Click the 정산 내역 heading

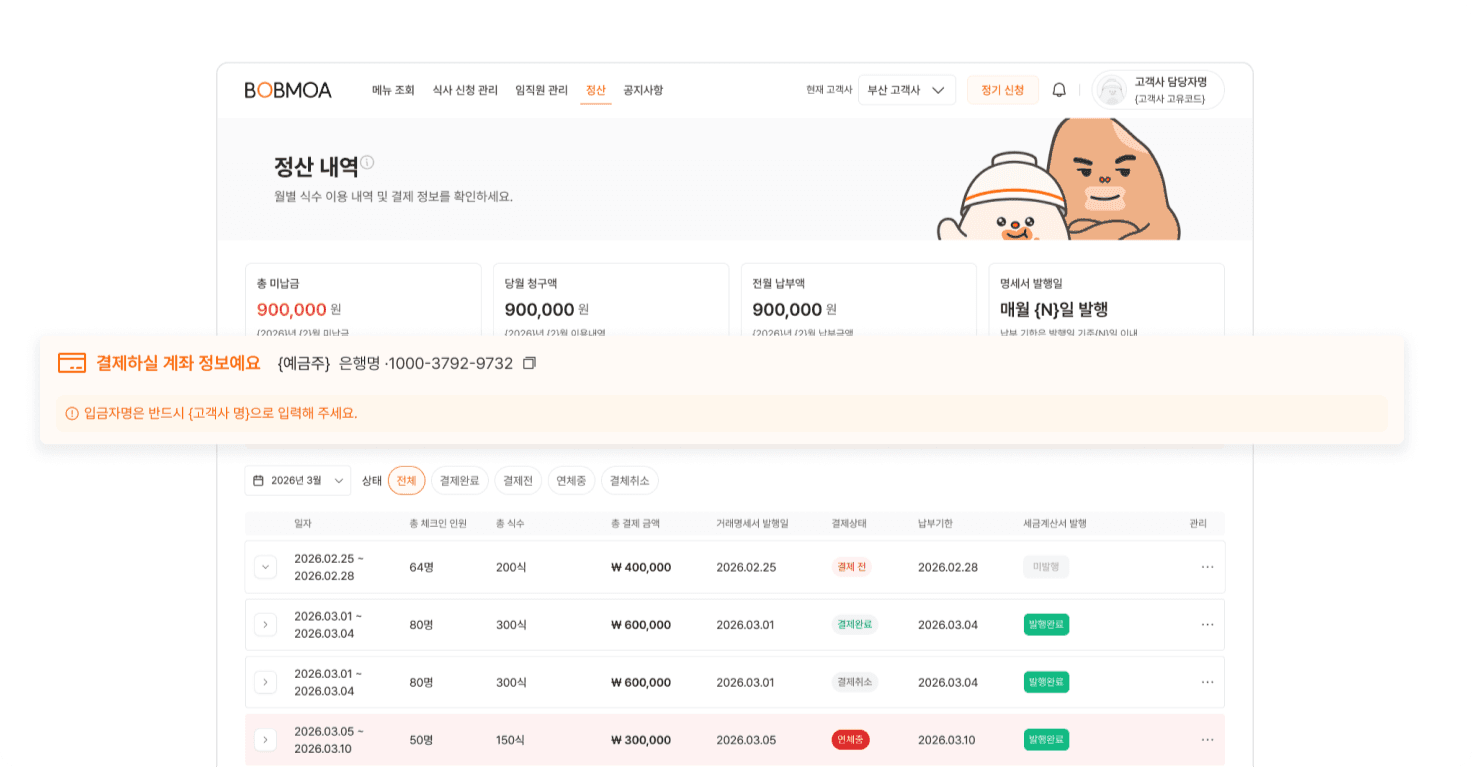point(316,167)
